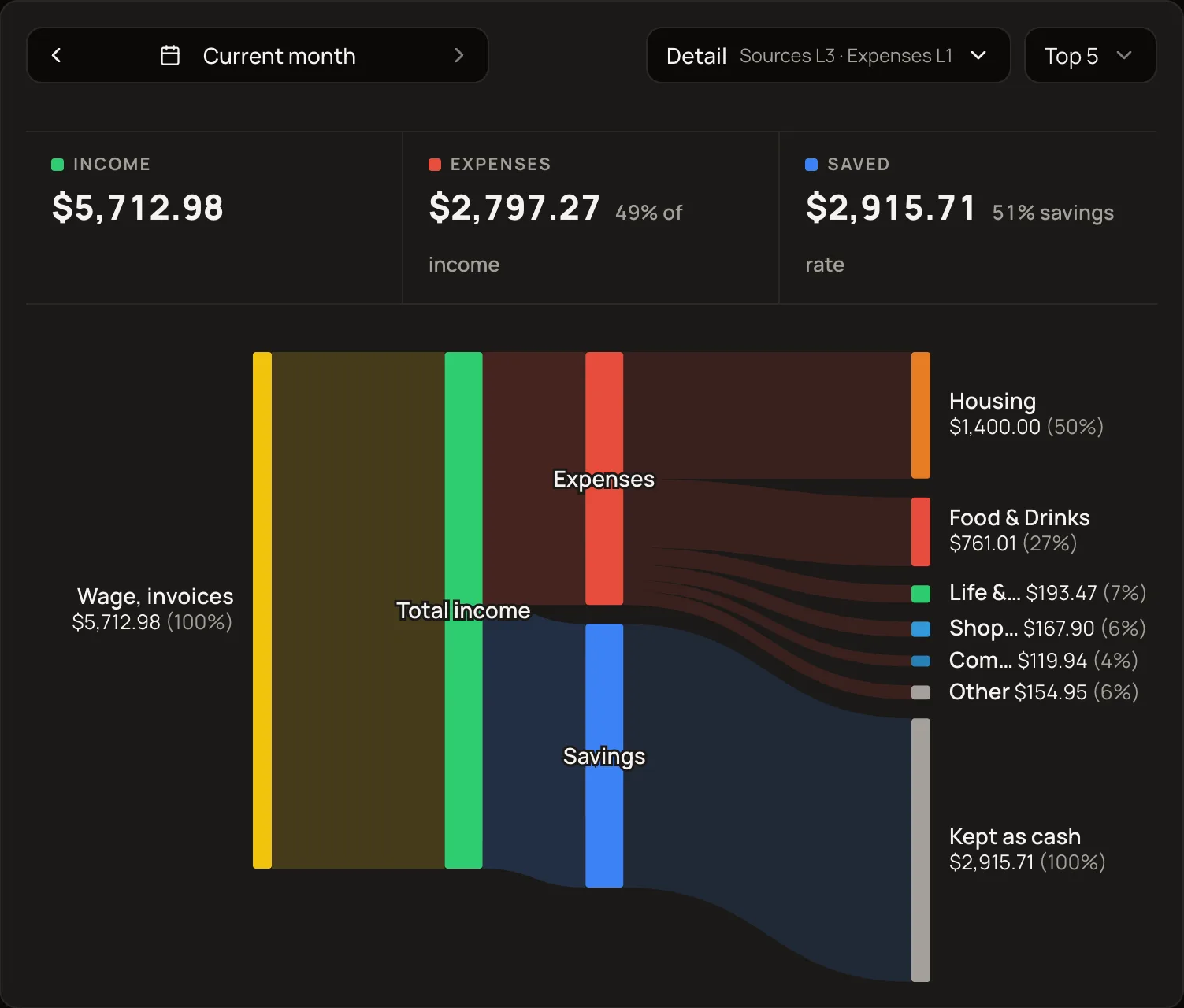The width and height of the screenshot is (1184, 1008).
Task: Click the Current month label
Action: pos(279,56)
